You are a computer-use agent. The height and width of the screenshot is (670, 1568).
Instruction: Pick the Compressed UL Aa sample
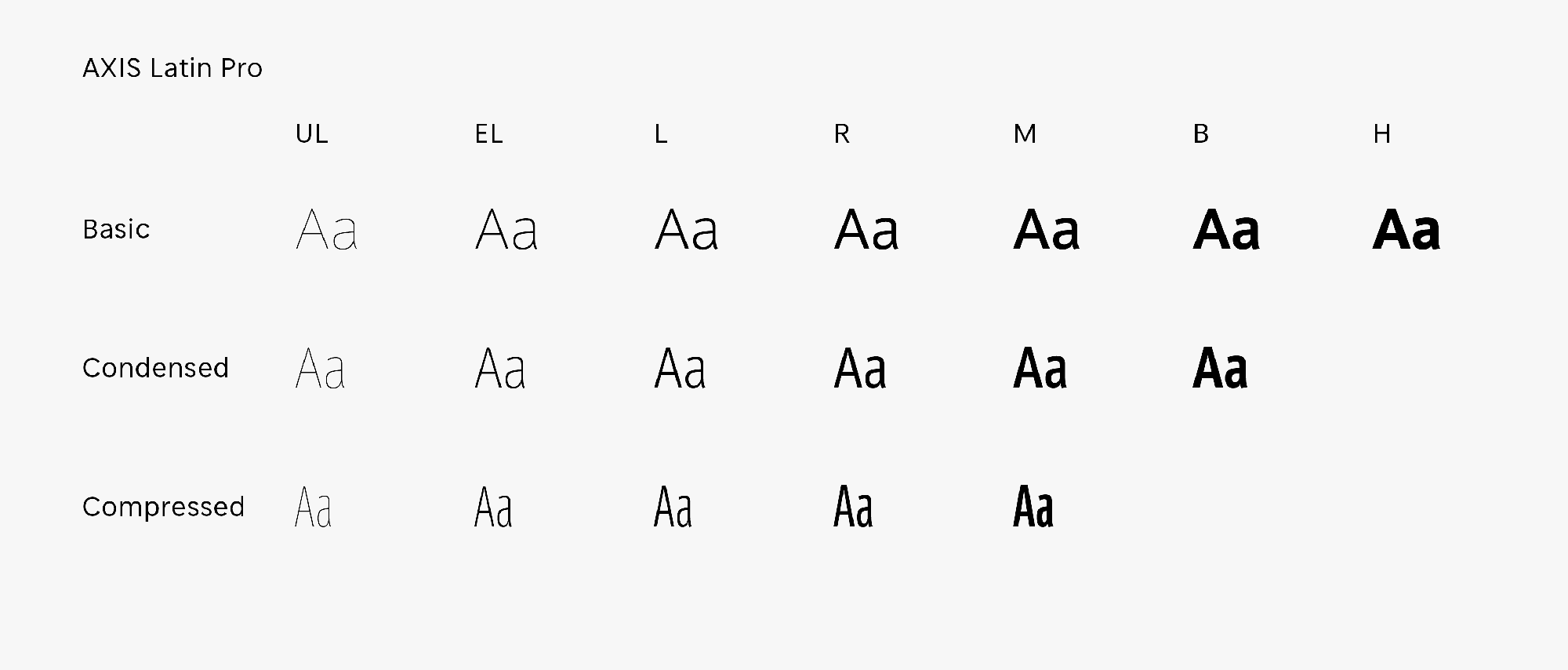tap(314, 507)
